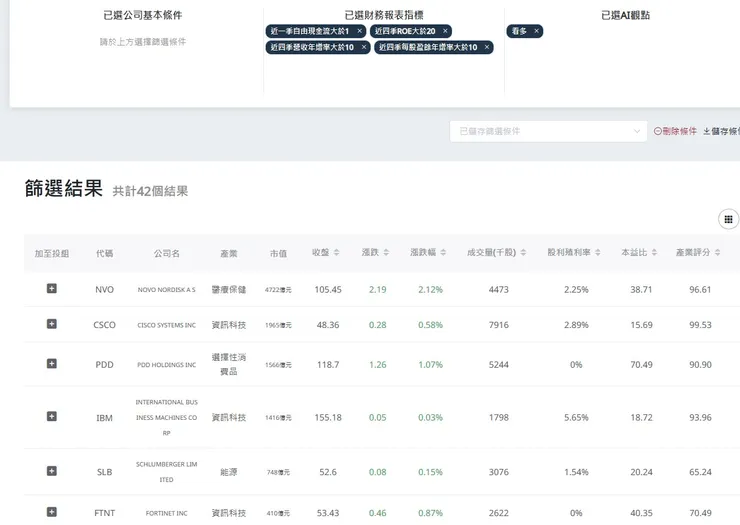The image size is (740, 525).
Task: Click SLB industry score 65.24
Action: (x=700, y=472)
